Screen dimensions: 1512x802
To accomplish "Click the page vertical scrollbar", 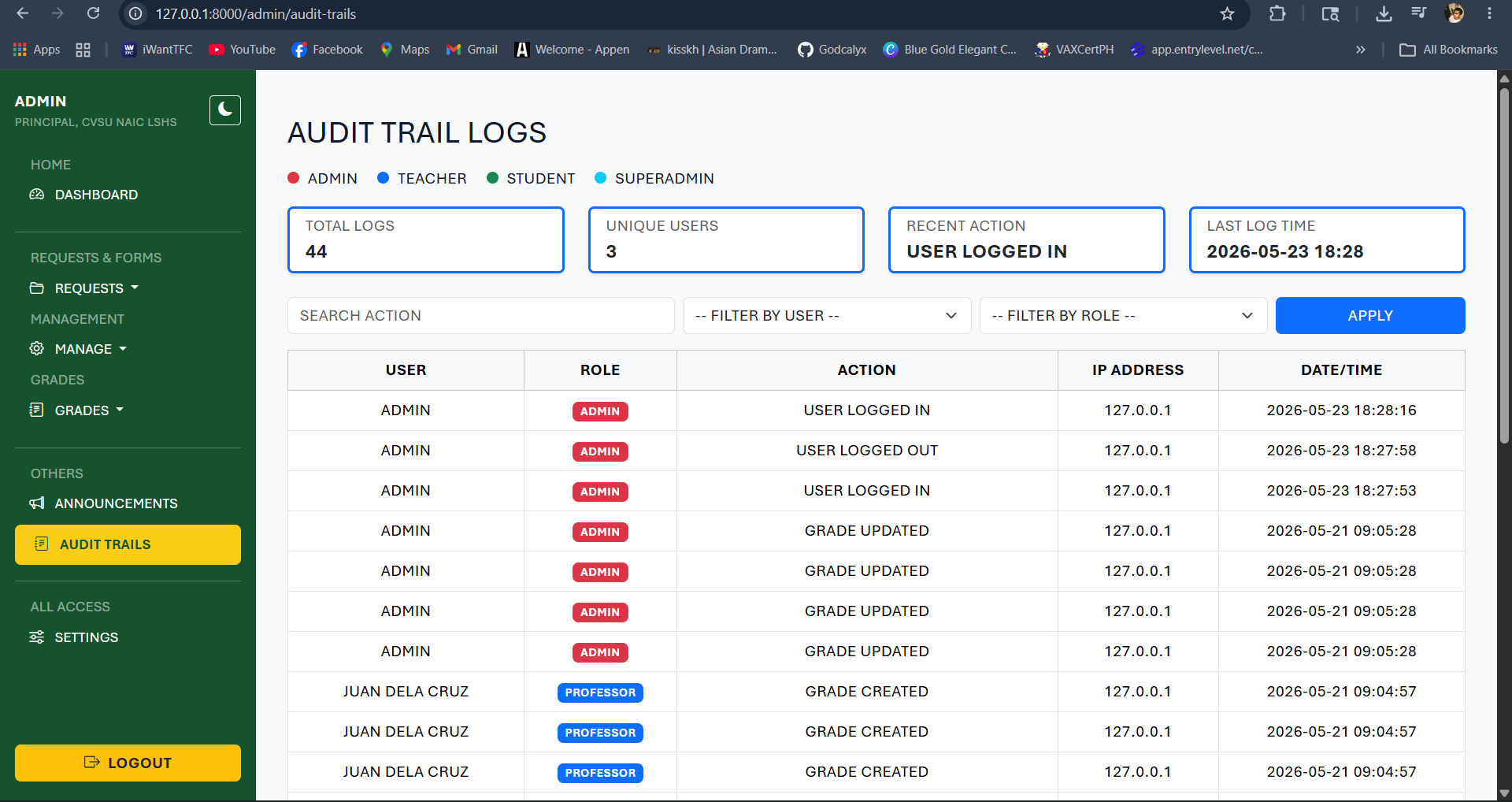I will (1504, 268).
